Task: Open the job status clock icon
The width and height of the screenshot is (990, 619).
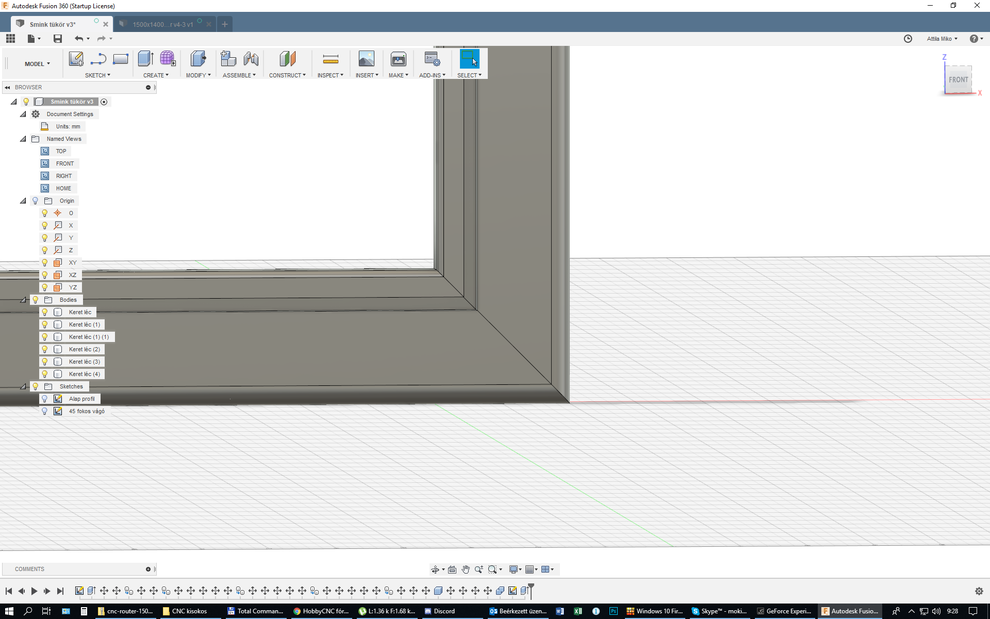Action: click(x=908, y=39)
